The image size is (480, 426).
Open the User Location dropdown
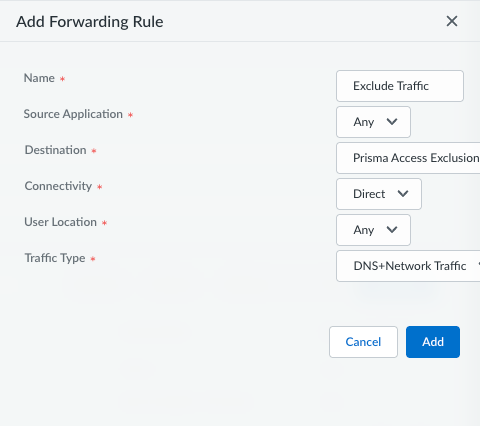[x=373, y=230]
